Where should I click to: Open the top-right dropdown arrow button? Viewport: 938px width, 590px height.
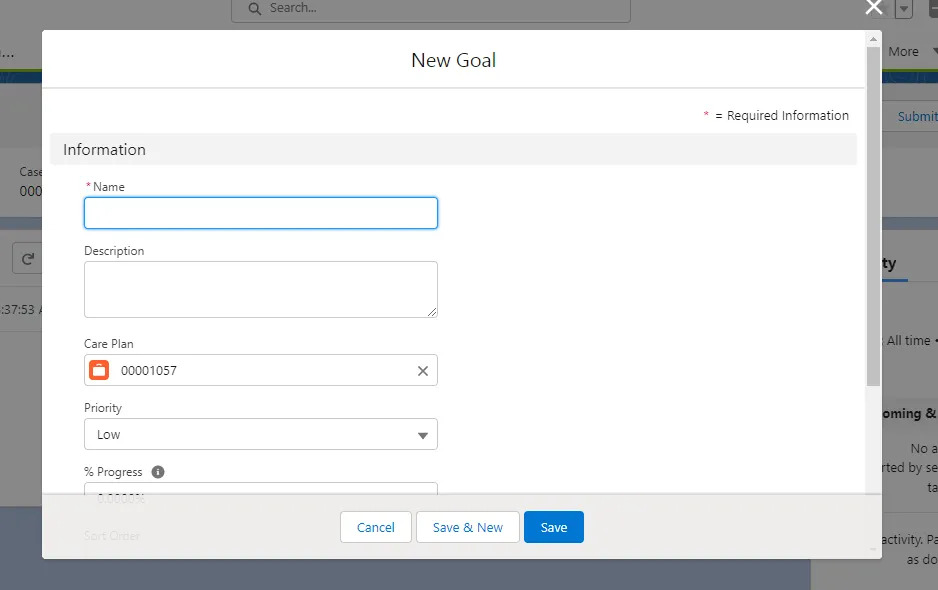coord(904,9)
